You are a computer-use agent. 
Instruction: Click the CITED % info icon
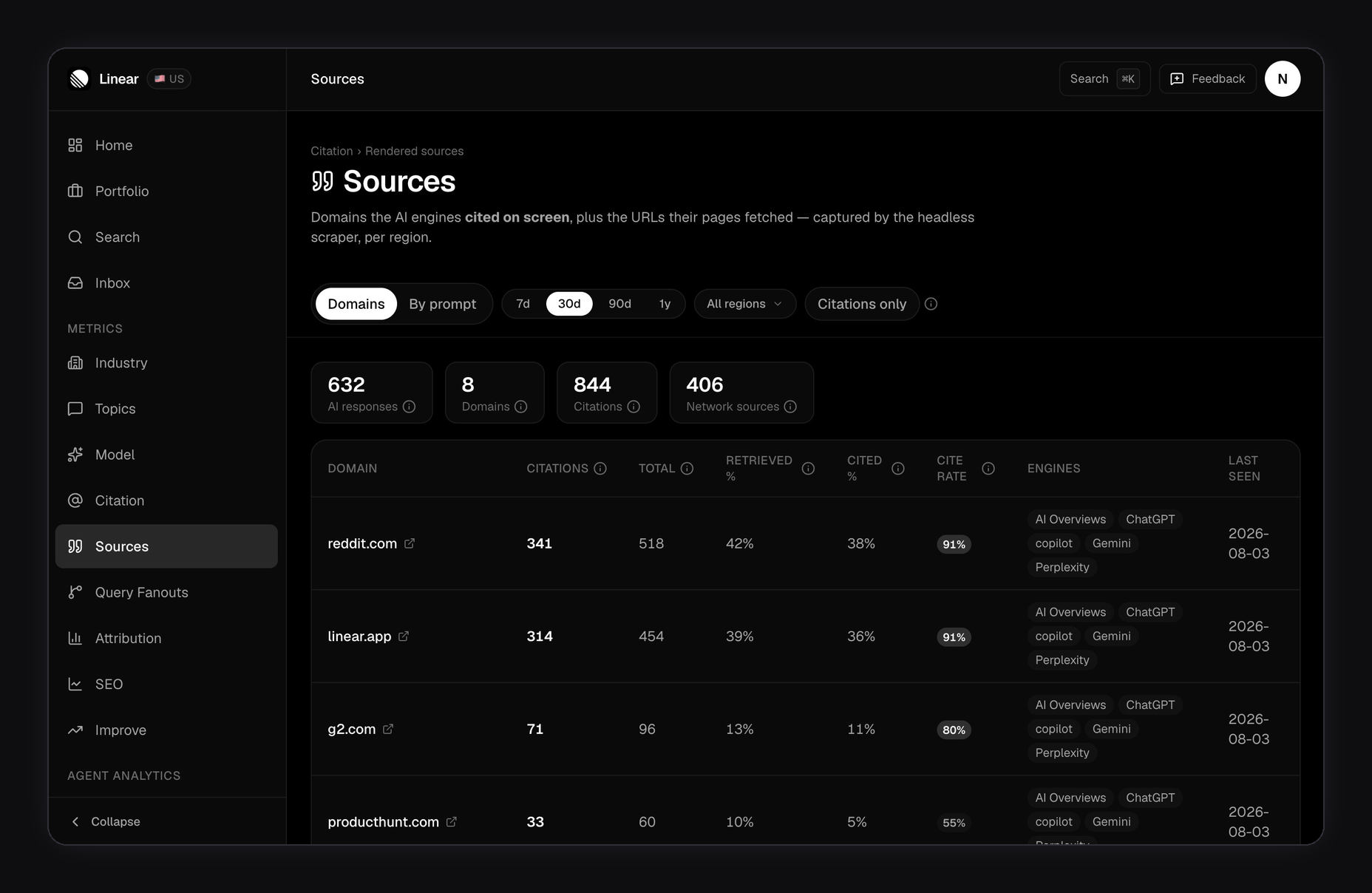898,468
